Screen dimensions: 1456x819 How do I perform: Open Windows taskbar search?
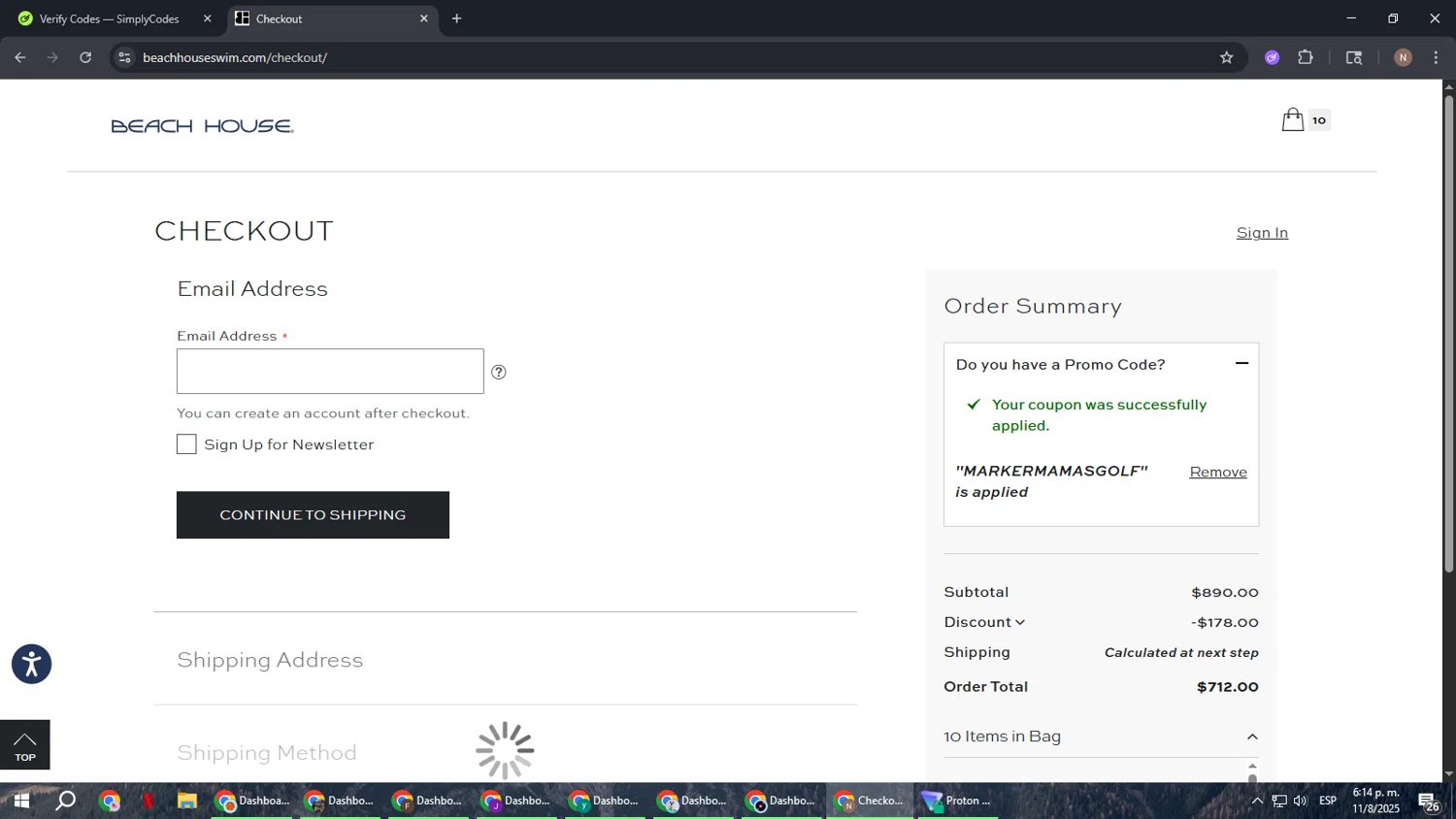[x=65, y=801]
